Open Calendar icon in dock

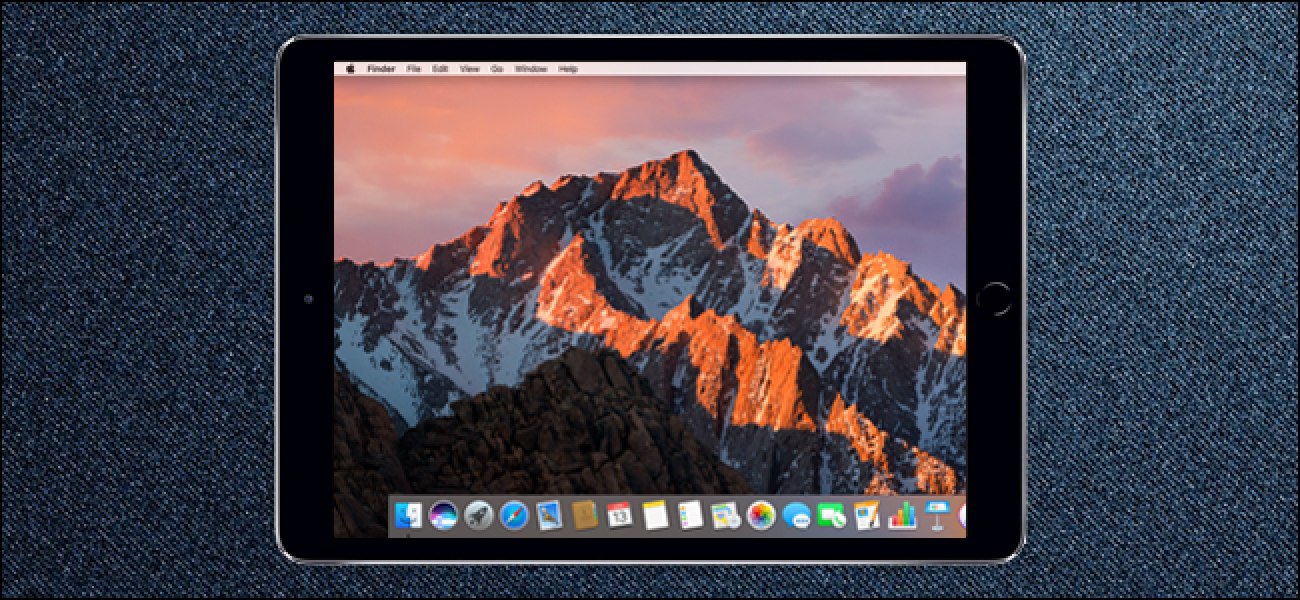point(620,516)
